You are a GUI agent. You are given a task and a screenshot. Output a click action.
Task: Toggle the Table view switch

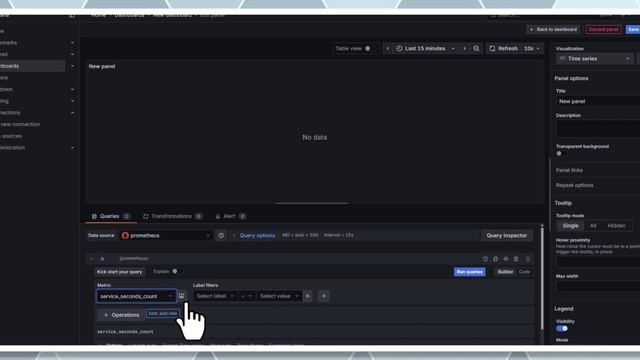click(x=369, y=49)
